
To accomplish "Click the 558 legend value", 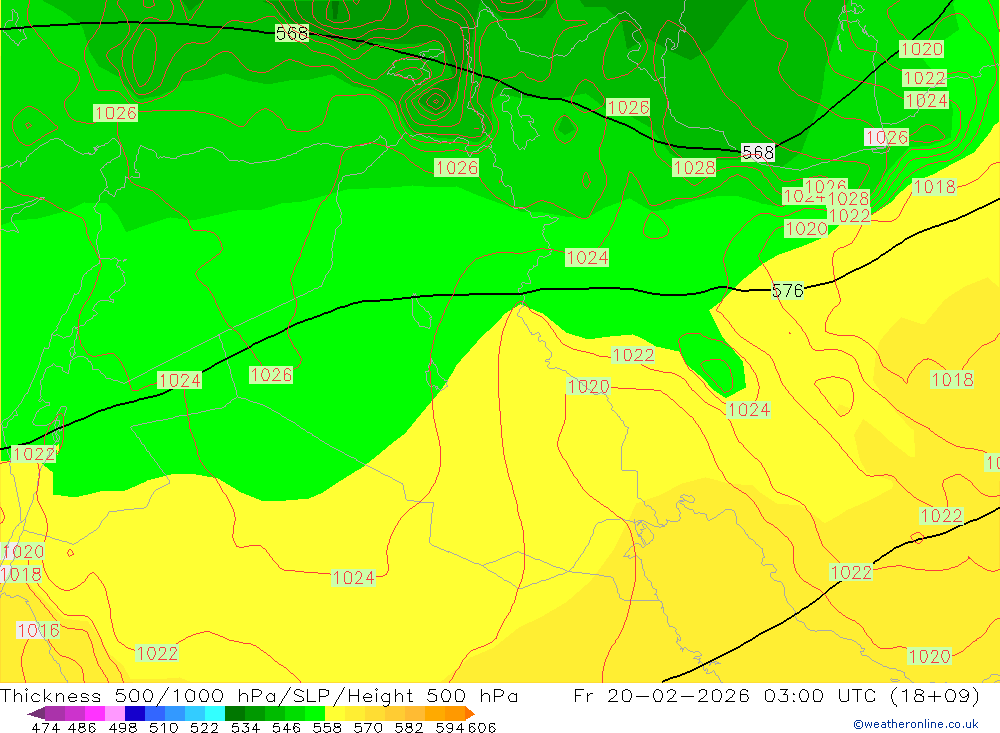I will (x=327, y=727).
